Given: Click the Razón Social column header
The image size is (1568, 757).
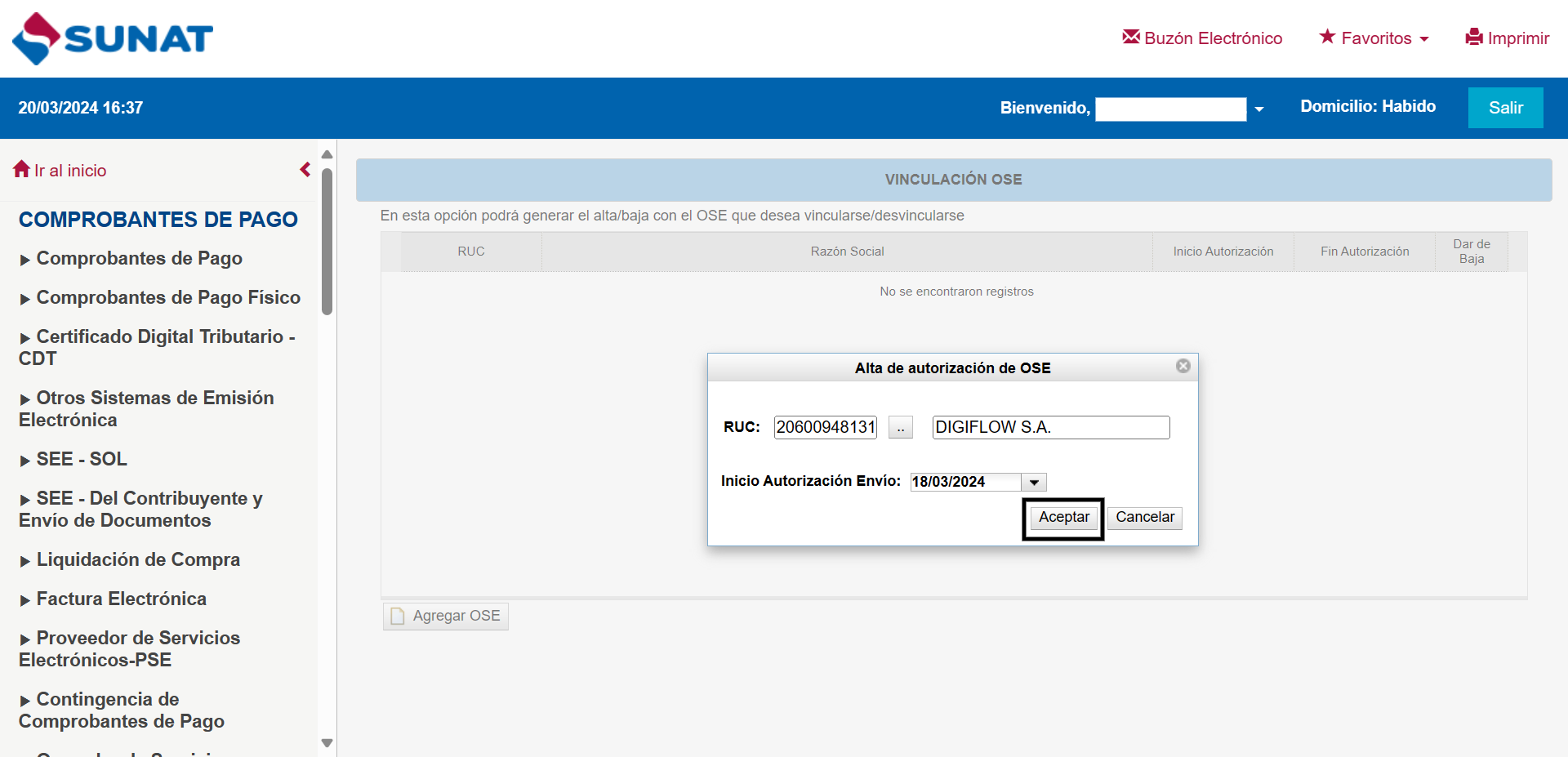Looking at the screenshot, I should (x=847, y=252).
